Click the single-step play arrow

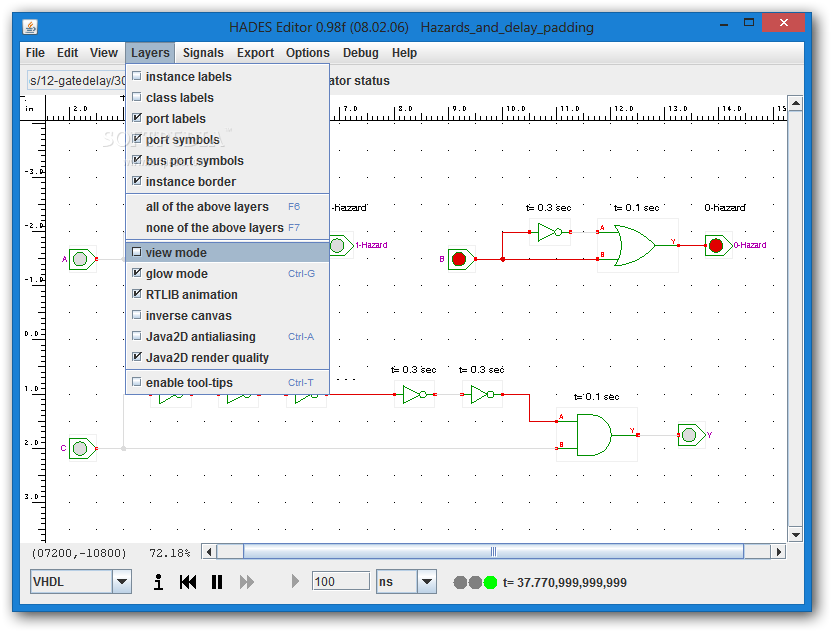[x=295, y=582]
